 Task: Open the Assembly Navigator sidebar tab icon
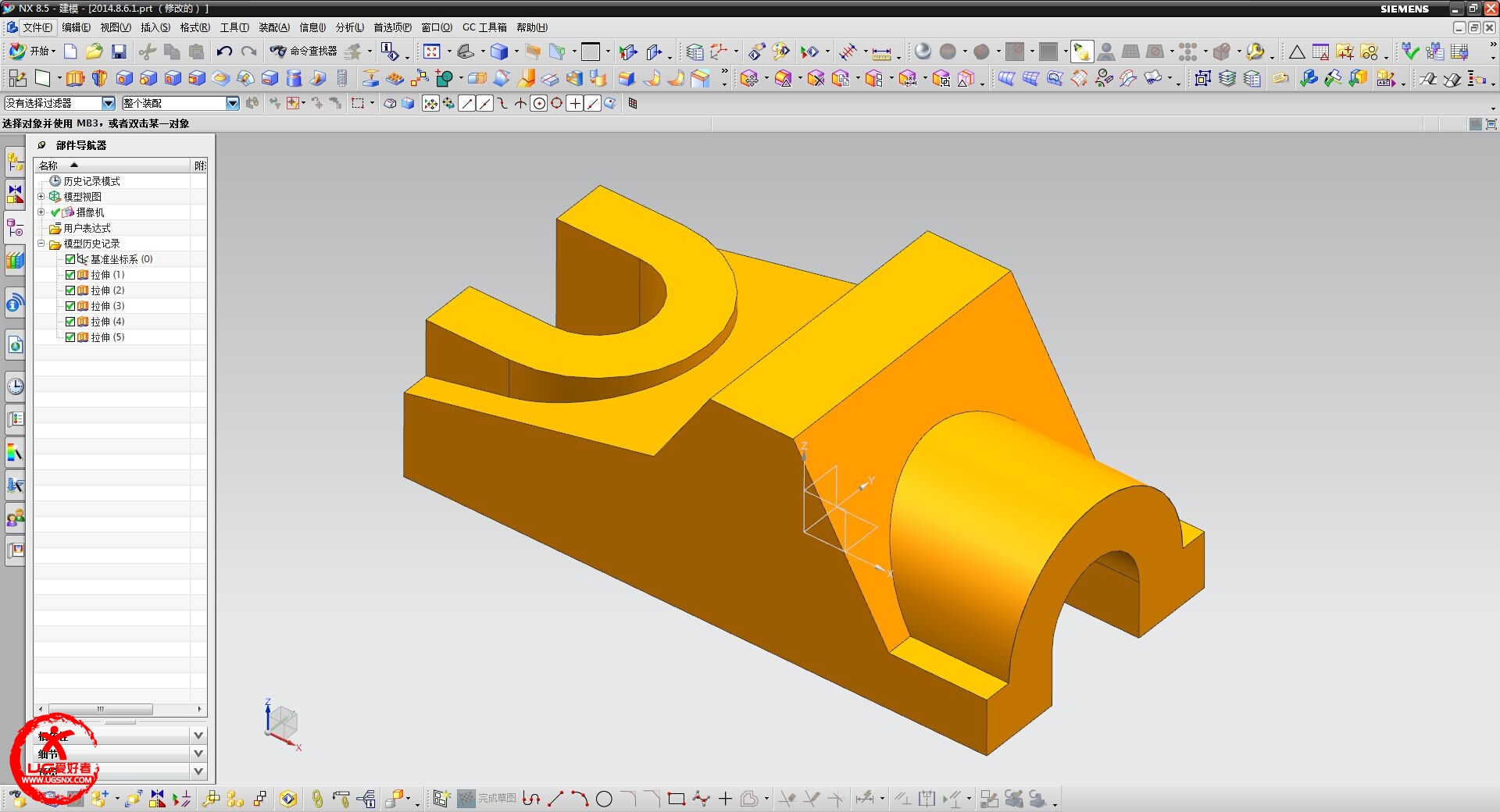[15, 162]
